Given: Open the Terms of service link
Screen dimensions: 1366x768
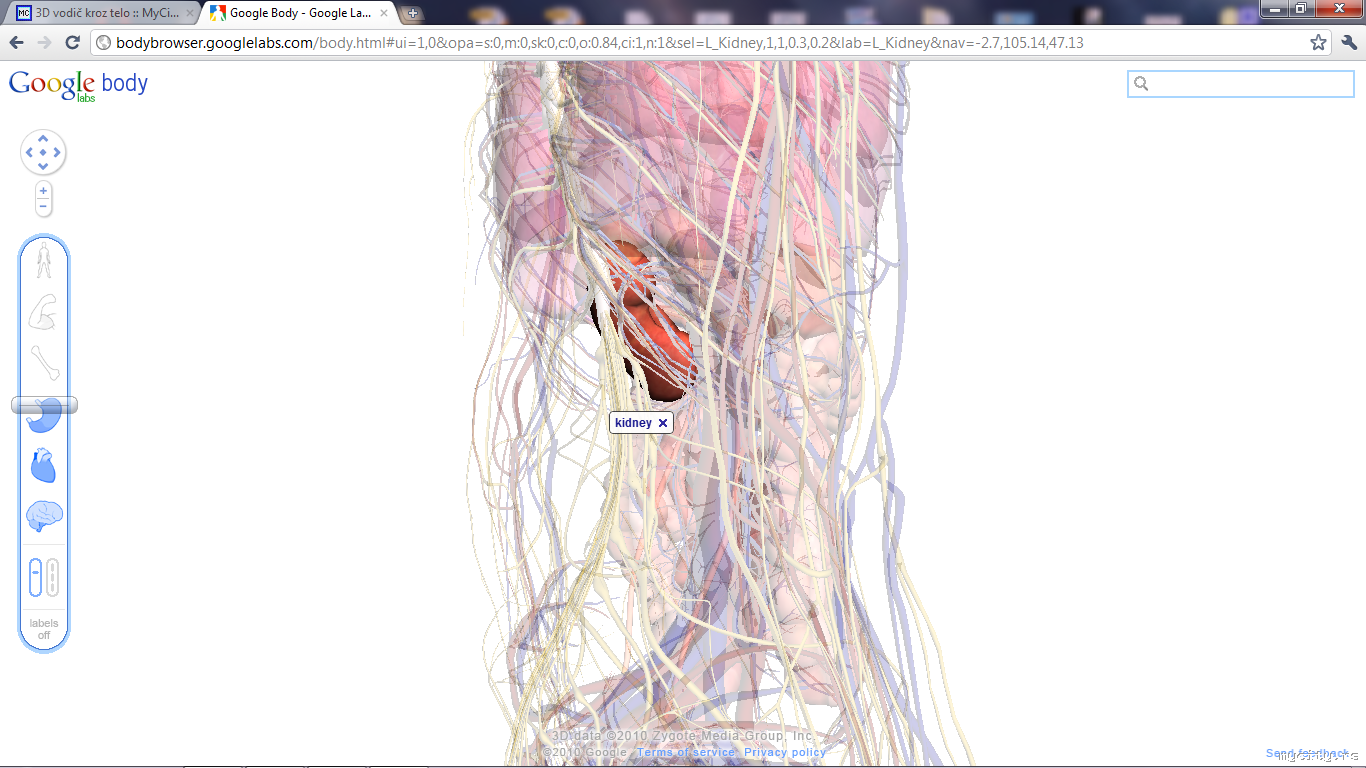Looking at the screenshot, I should [x=686, y=752].
